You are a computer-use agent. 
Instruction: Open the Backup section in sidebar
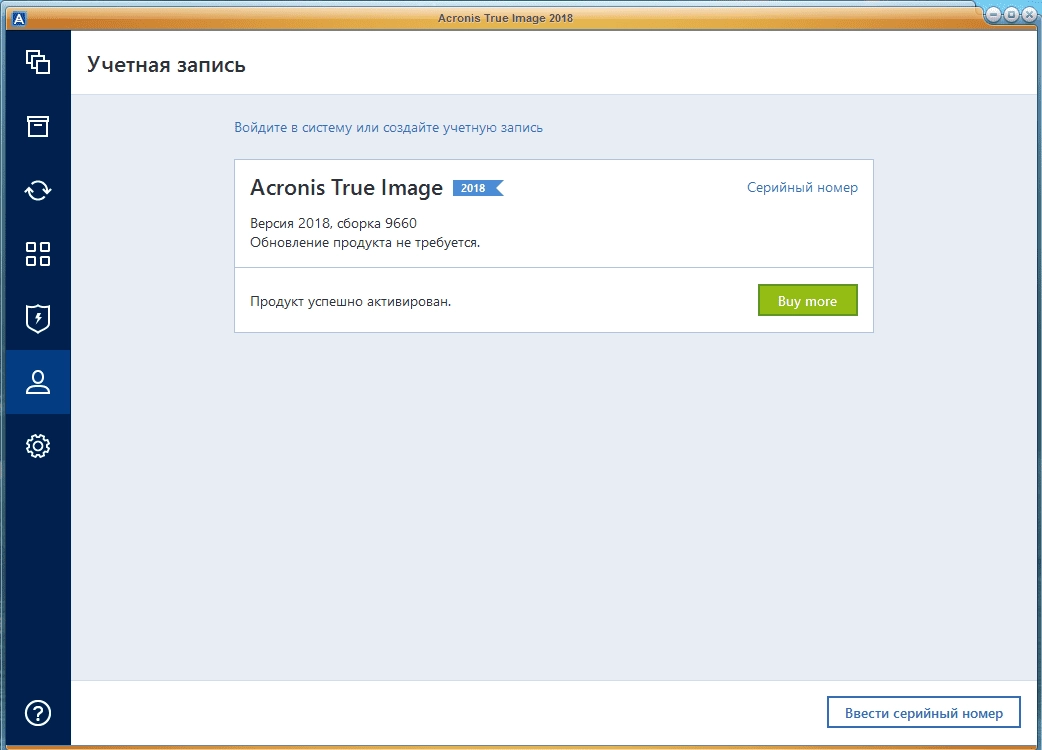pos(38,62)
